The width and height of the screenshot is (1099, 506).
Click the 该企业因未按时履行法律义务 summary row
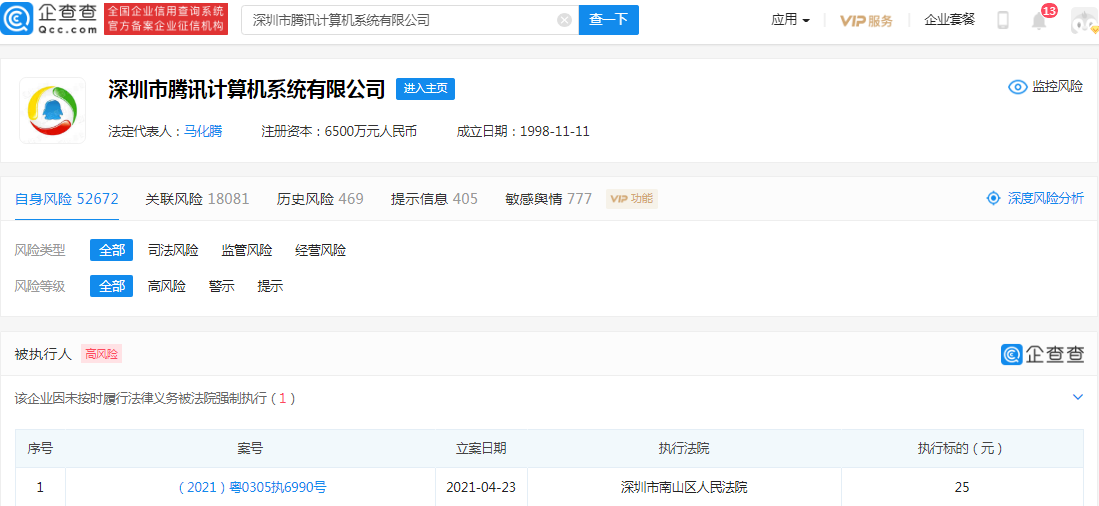pyautogui.click(x=550, y=398)
